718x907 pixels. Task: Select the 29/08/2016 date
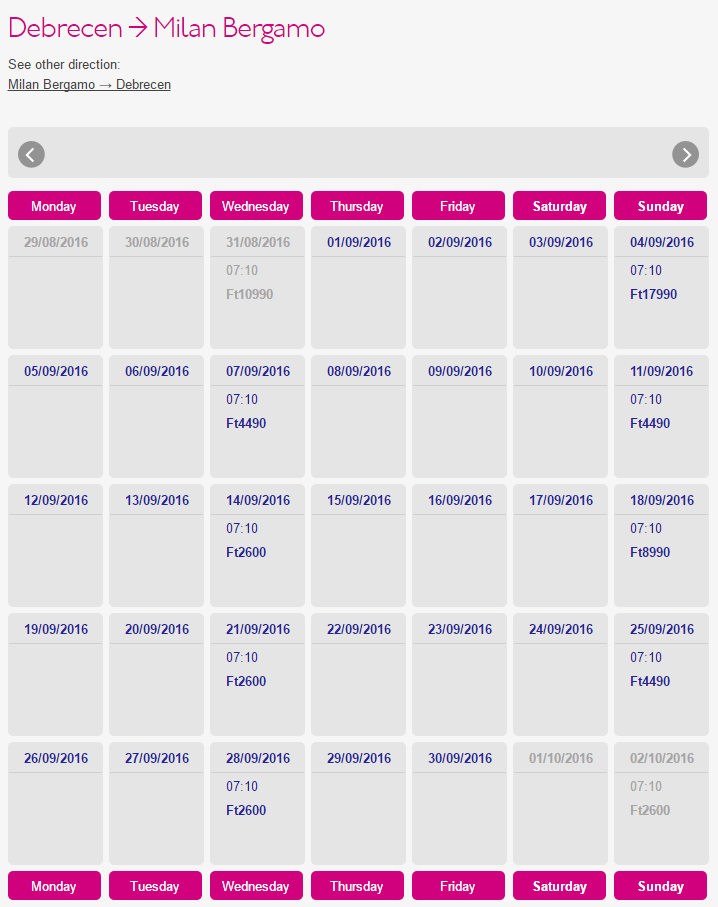[56, 242]
